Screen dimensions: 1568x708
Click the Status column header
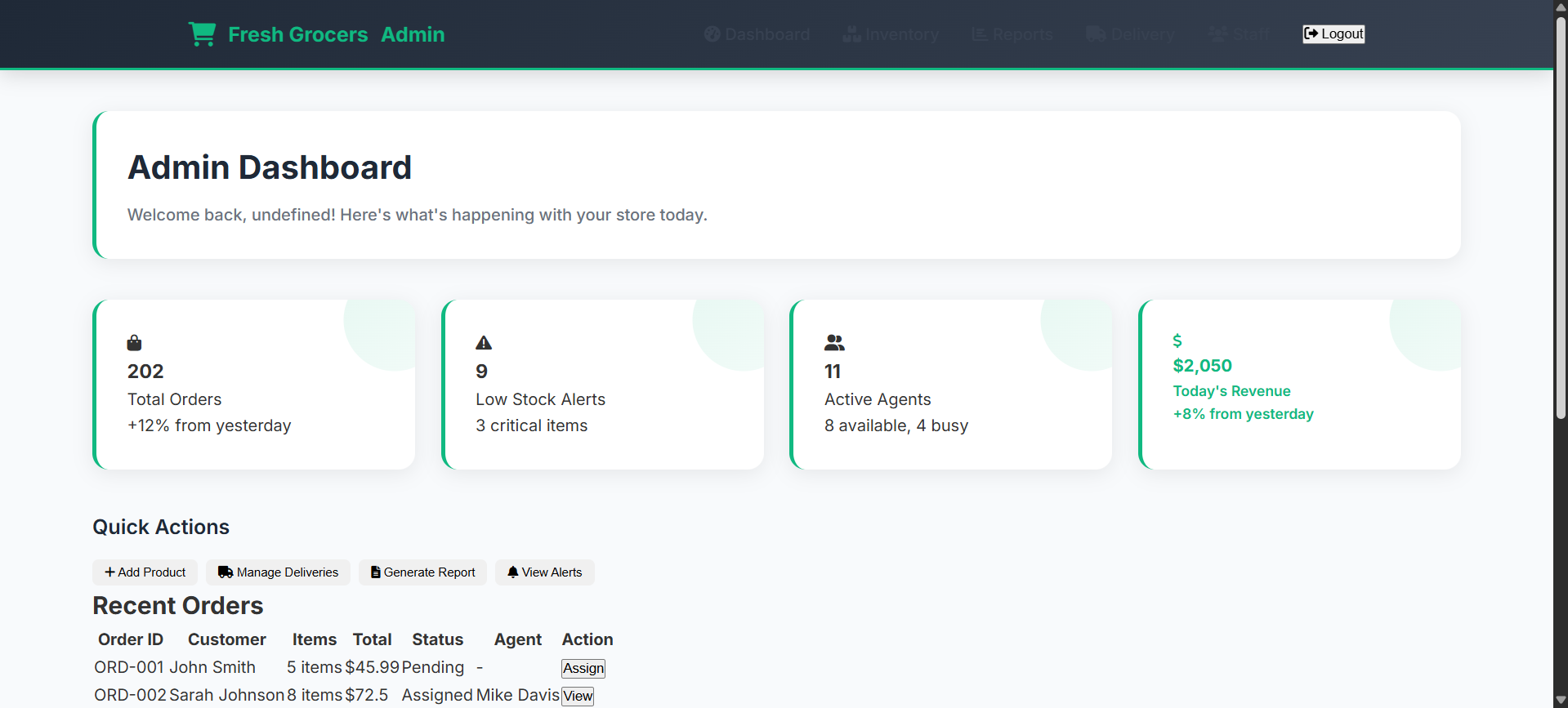(438, 639)
